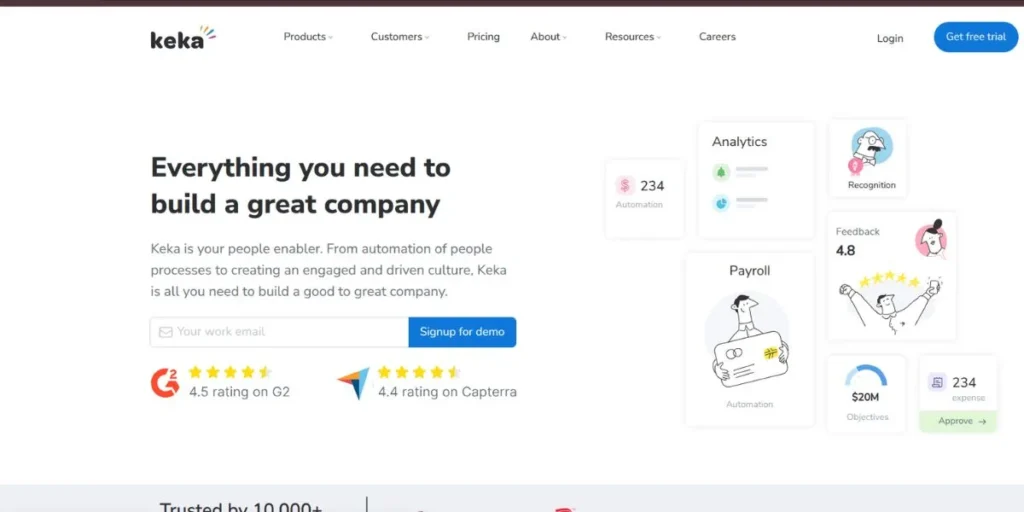Viewport: 1024px width, 512px height.
Task: Click the Payroll card heading
Action: point(750,270)
